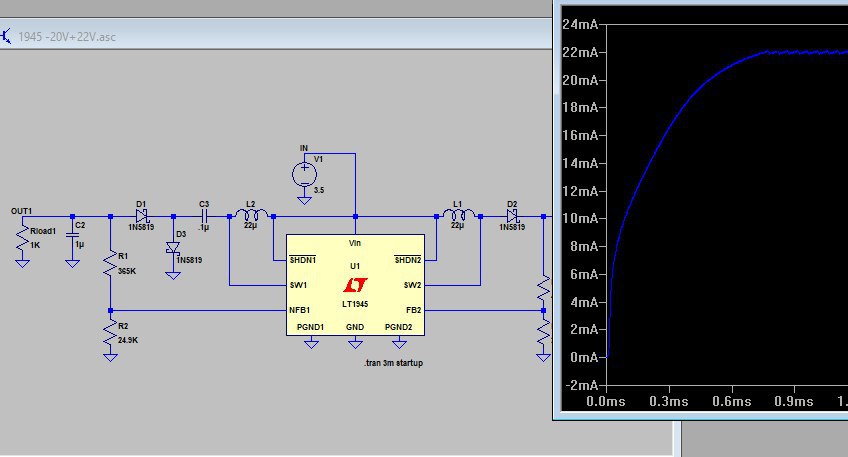Click the ground symbol under V1
Image resolution: width=848 pixels, height=457 pixels.
coord(304,200)
